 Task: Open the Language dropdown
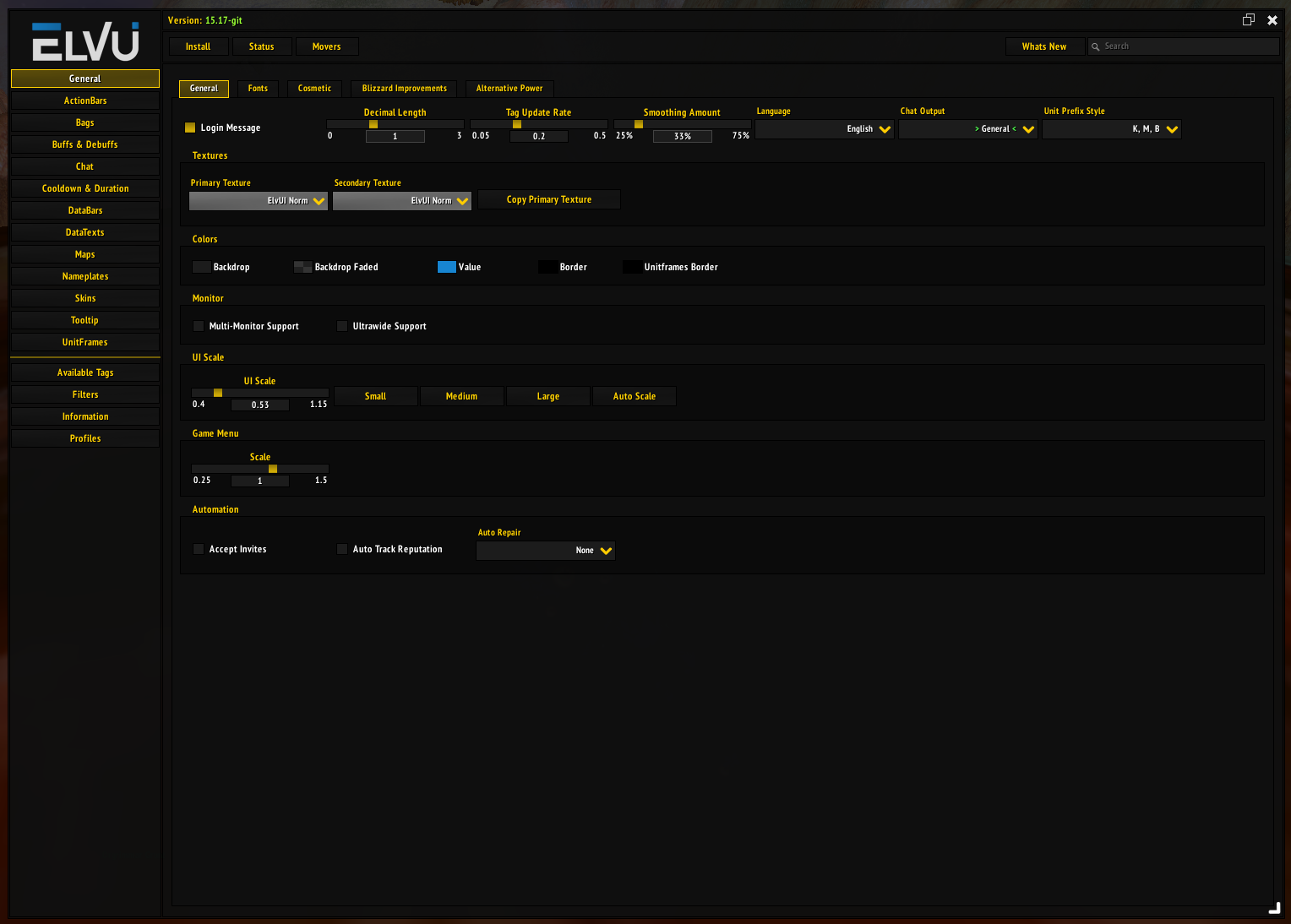tap(825, 129)
